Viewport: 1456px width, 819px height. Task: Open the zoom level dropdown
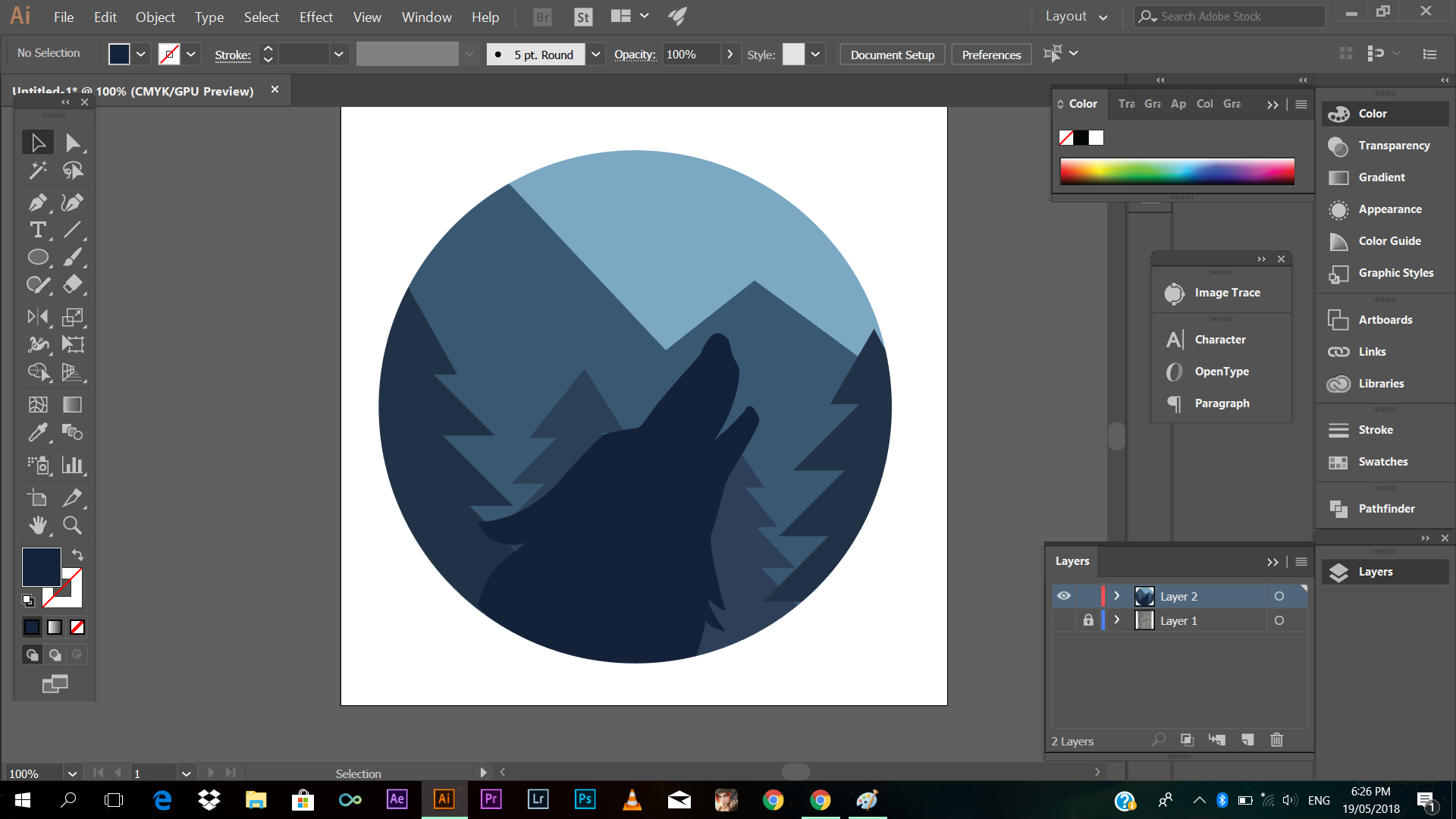(72, 773)
